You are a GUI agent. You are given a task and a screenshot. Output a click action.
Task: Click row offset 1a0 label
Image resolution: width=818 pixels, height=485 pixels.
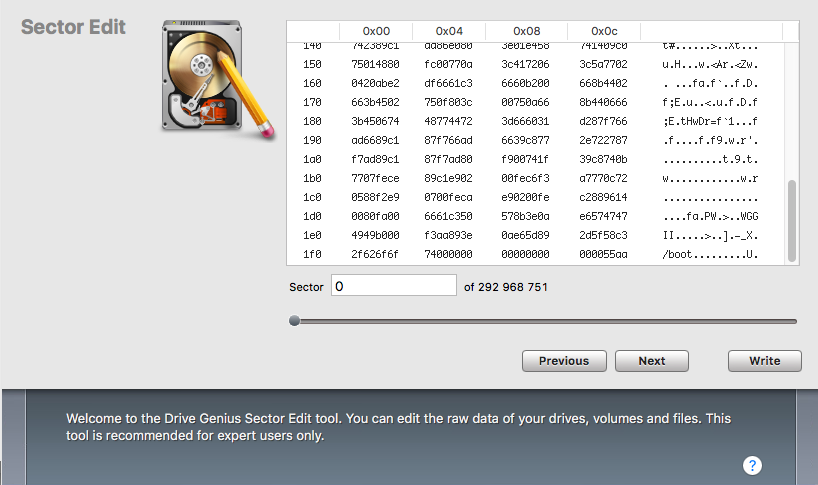click(x=312, y=159)
